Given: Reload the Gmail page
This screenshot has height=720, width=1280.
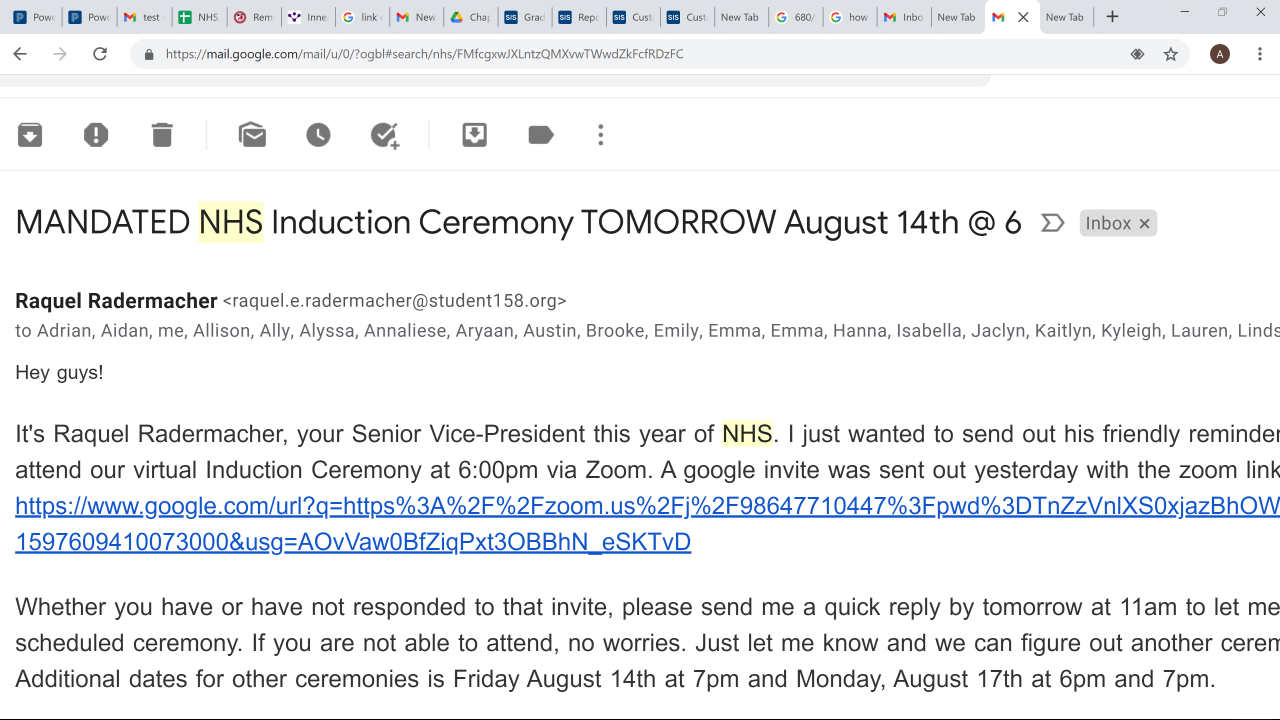Looking at the screenshot, I should (99, 54).
